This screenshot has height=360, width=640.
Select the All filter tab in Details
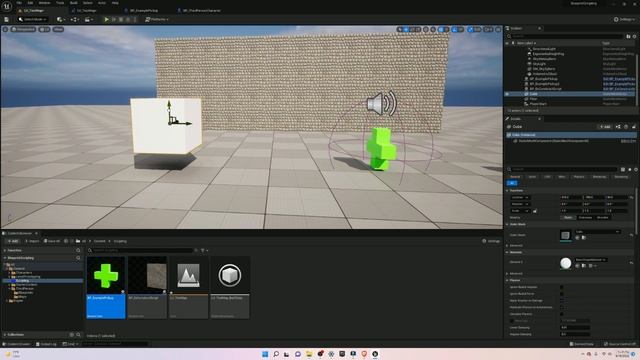(511, 183)
